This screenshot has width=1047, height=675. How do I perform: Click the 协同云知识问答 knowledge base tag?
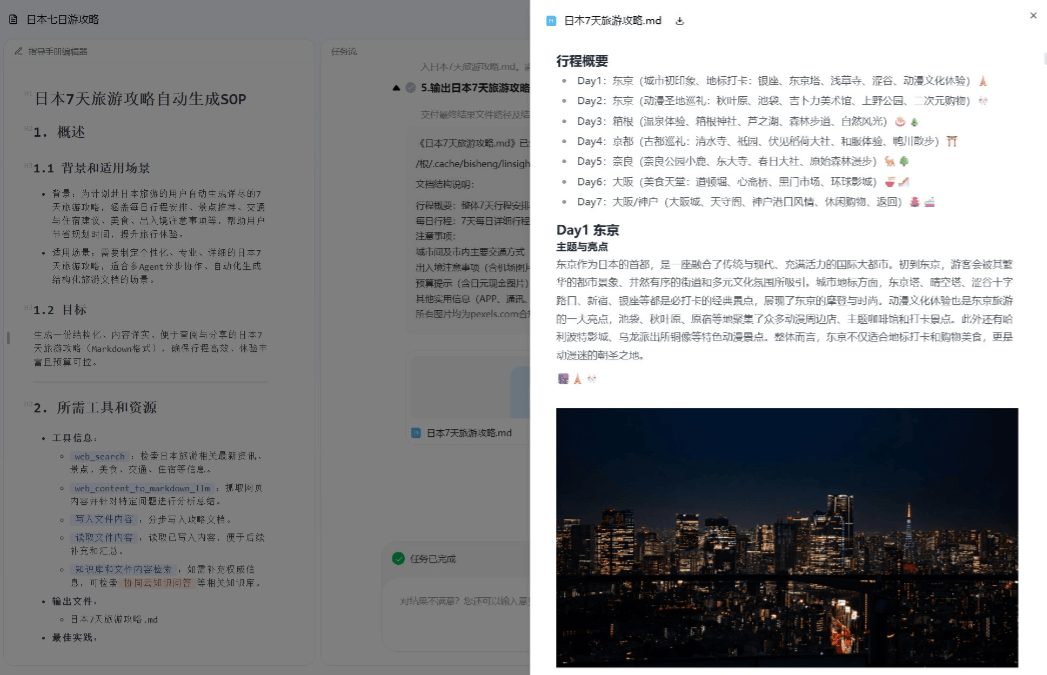159,581
